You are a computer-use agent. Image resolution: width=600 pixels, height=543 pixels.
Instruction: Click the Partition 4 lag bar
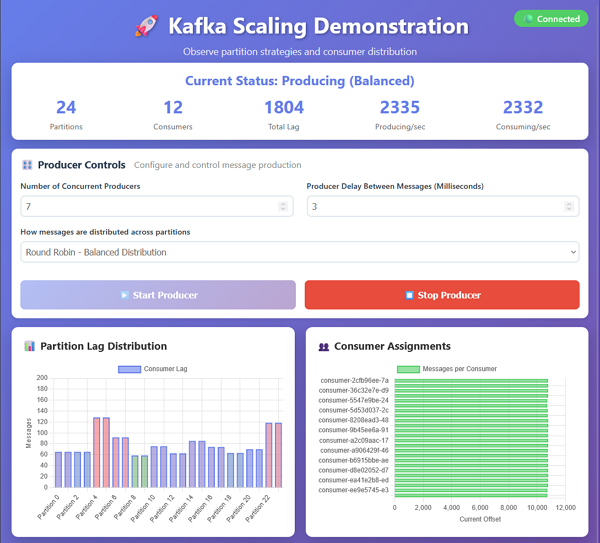coord(97,452)
